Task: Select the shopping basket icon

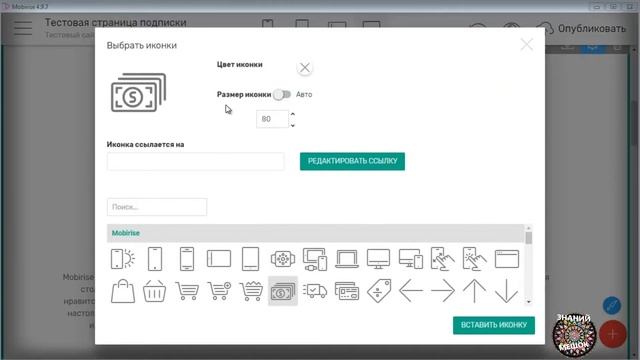Action: [x=154, y=291]
